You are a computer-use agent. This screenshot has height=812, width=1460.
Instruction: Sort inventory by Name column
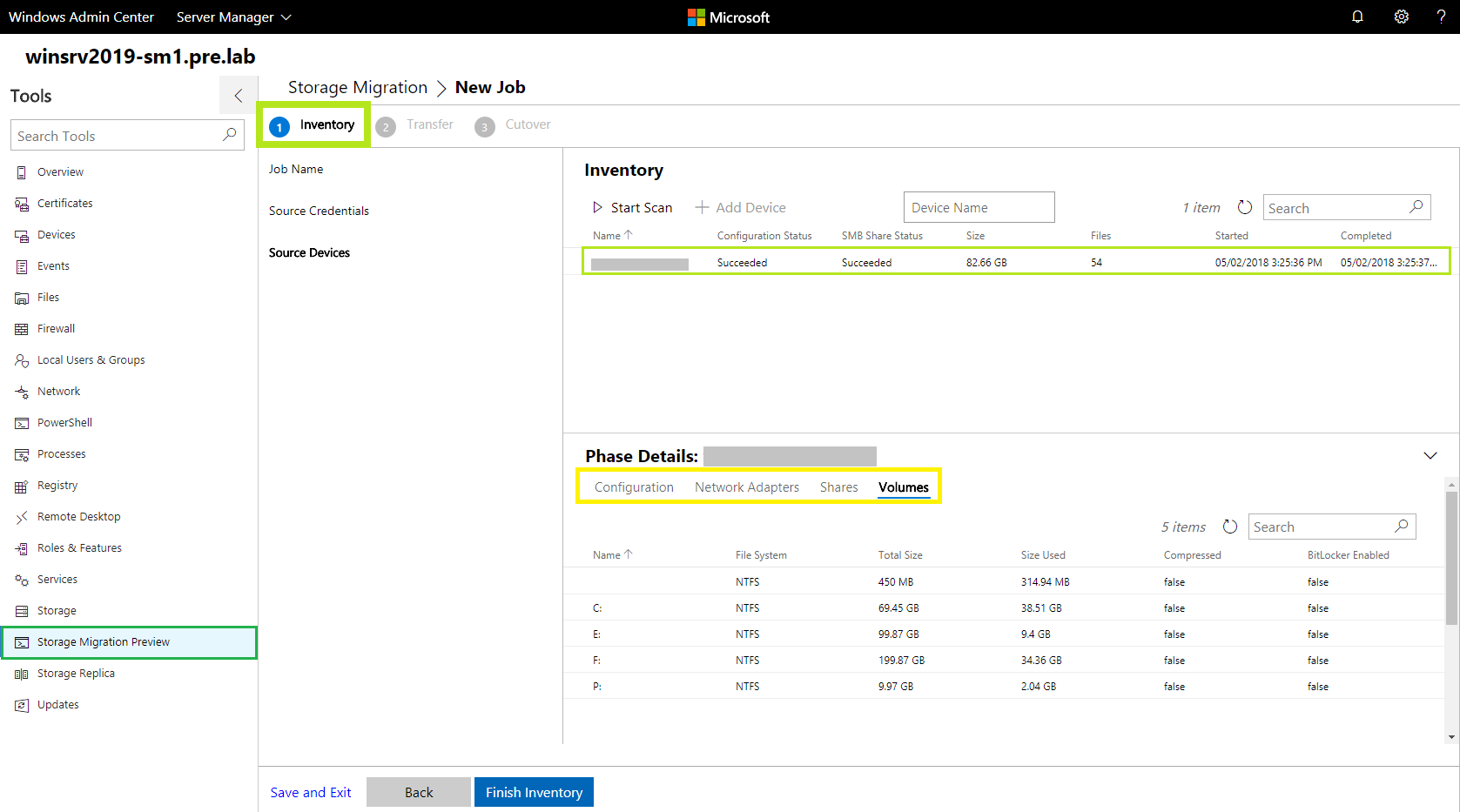click(613, 235)
